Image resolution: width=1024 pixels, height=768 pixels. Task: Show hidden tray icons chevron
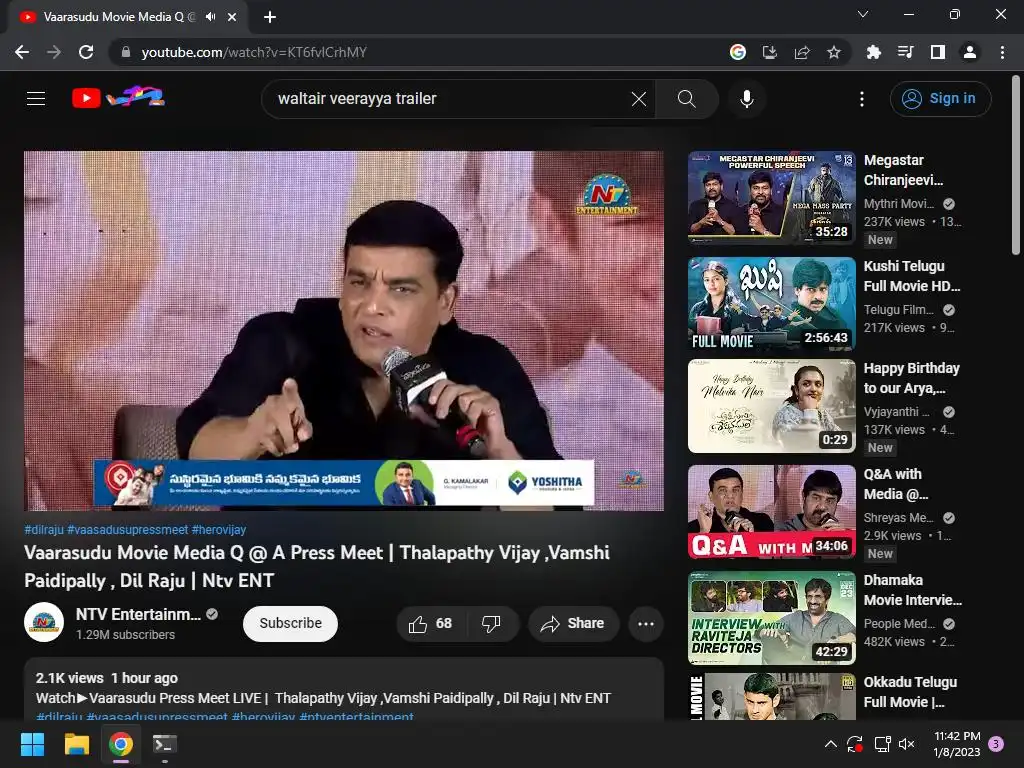pos(831,744)
